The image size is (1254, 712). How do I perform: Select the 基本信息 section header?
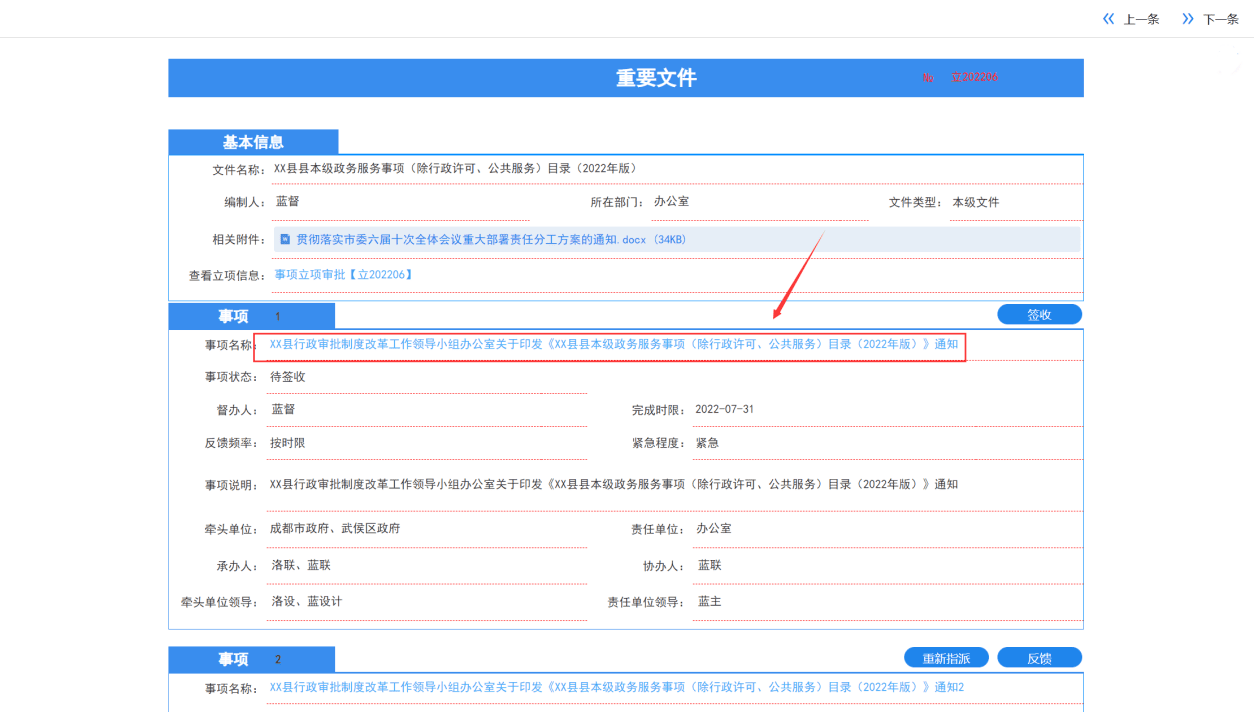[253, 142]
